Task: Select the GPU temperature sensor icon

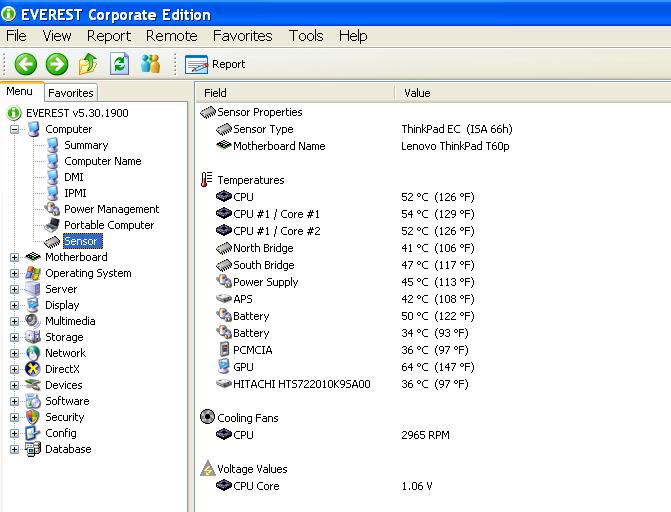Action: (x=224, y=367)
